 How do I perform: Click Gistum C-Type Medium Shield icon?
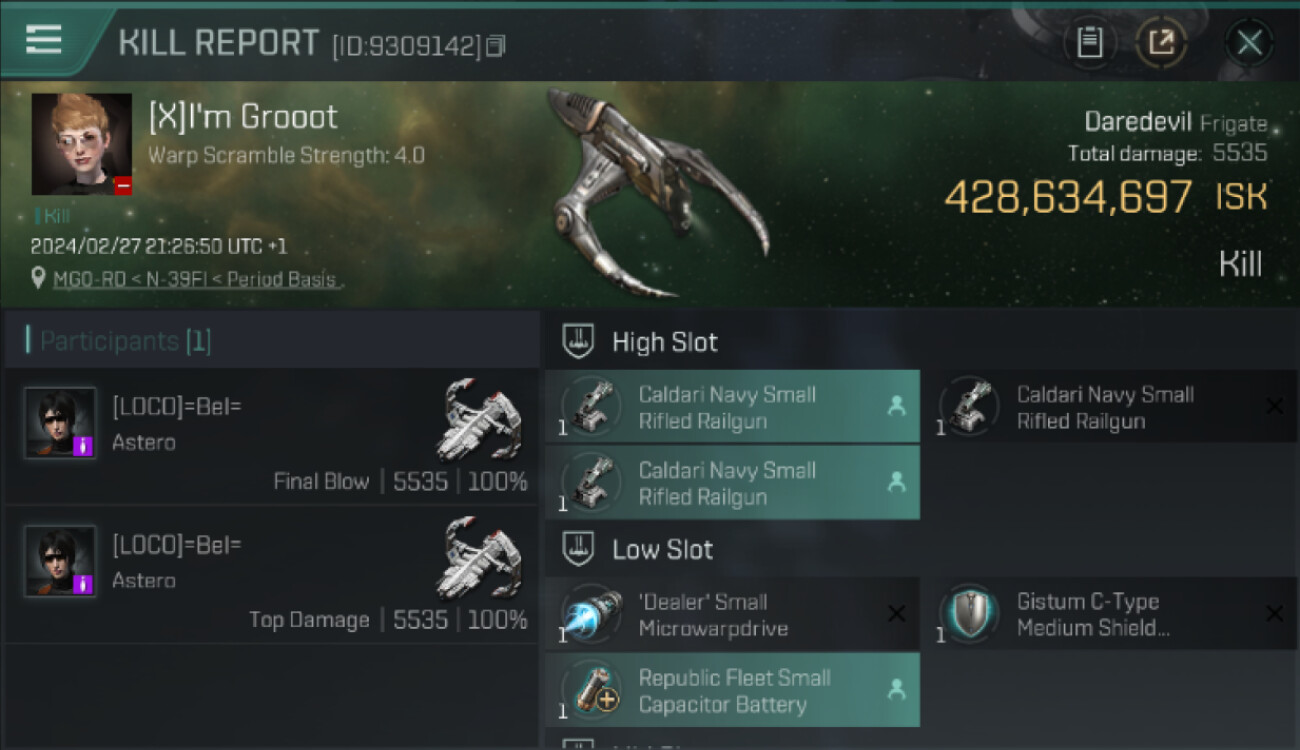968,614
